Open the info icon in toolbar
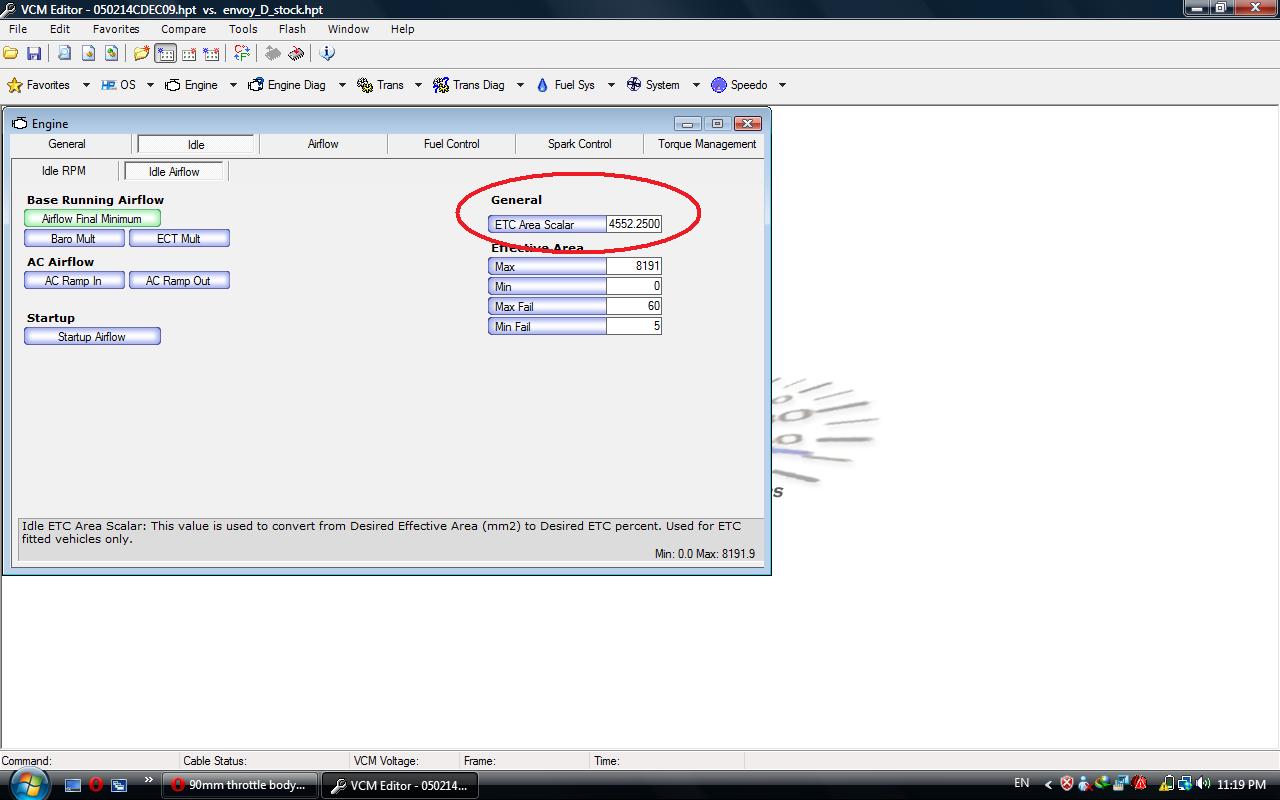The width and height of the screenshot is (1280, 800). (x=327, y=53)
